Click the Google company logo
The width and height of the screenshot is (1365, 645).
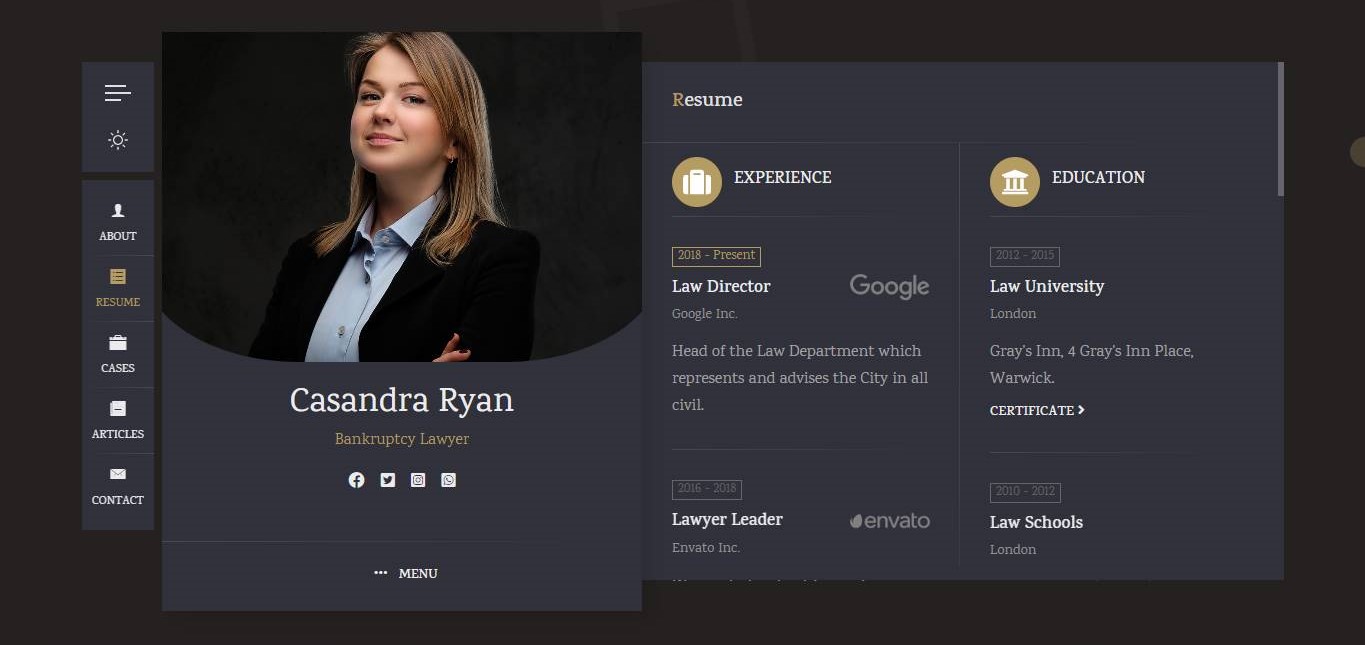[889, 286]
